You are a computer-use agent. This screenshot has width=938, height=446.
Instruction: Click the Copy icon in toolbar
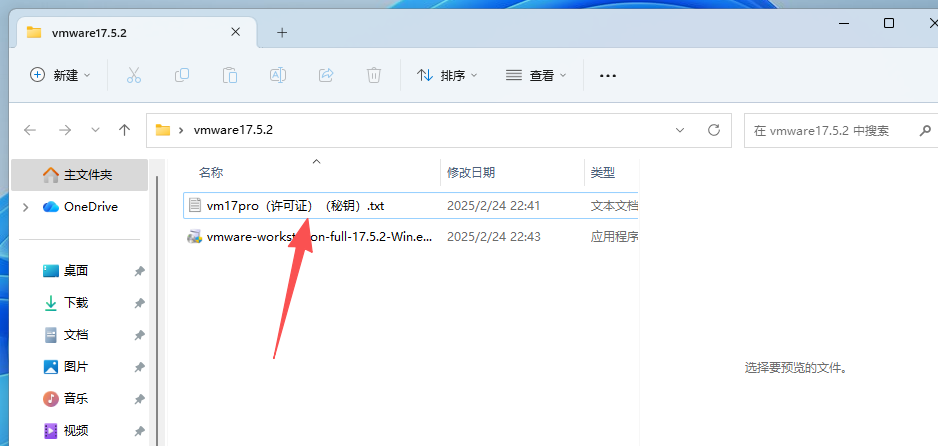point(182,75)
